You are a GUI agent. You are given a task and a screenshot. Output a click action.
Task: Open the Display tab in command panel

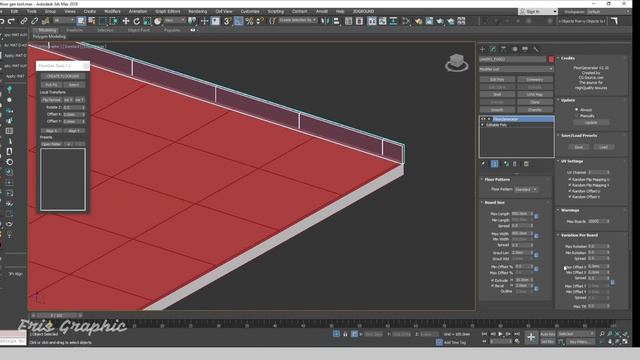(x=525, y=49)
